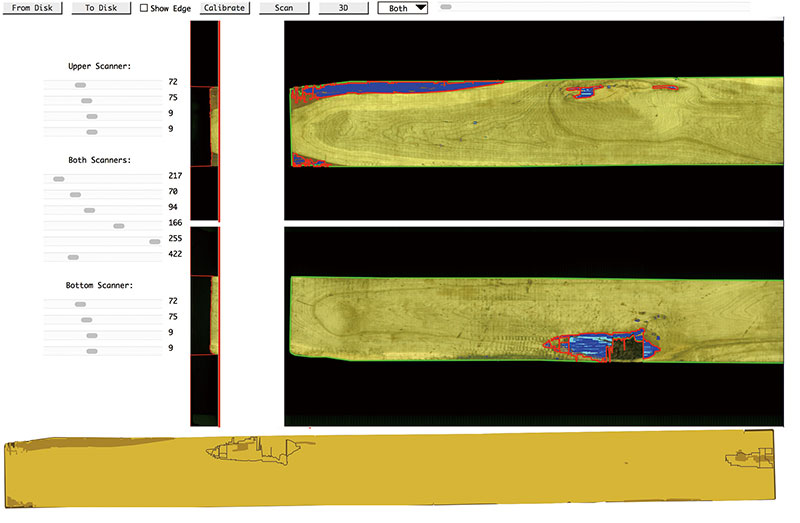Click the From Disk button
The height and width of the screenshot is (523, 800).
pyautogui.click(x=33, y=8)
